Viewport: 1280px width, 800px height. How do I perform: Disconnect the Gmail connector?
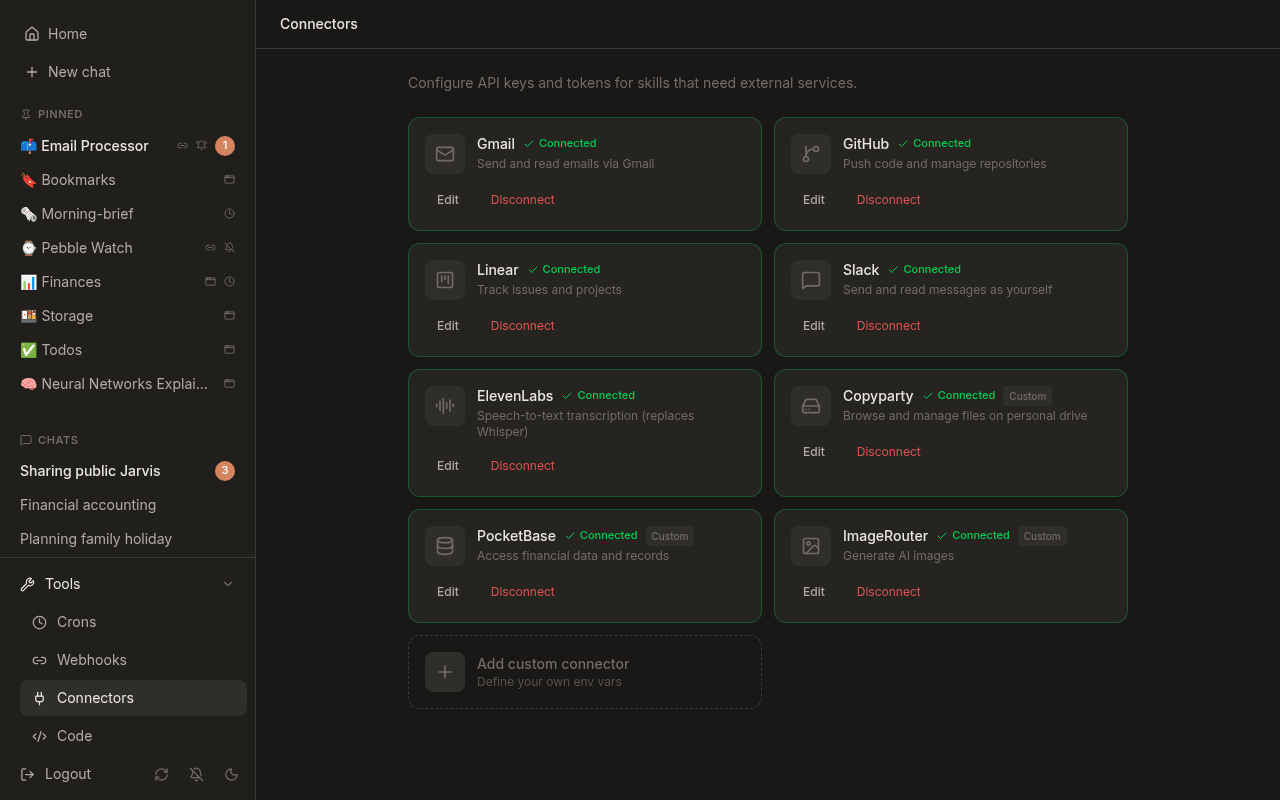(522, 200)
